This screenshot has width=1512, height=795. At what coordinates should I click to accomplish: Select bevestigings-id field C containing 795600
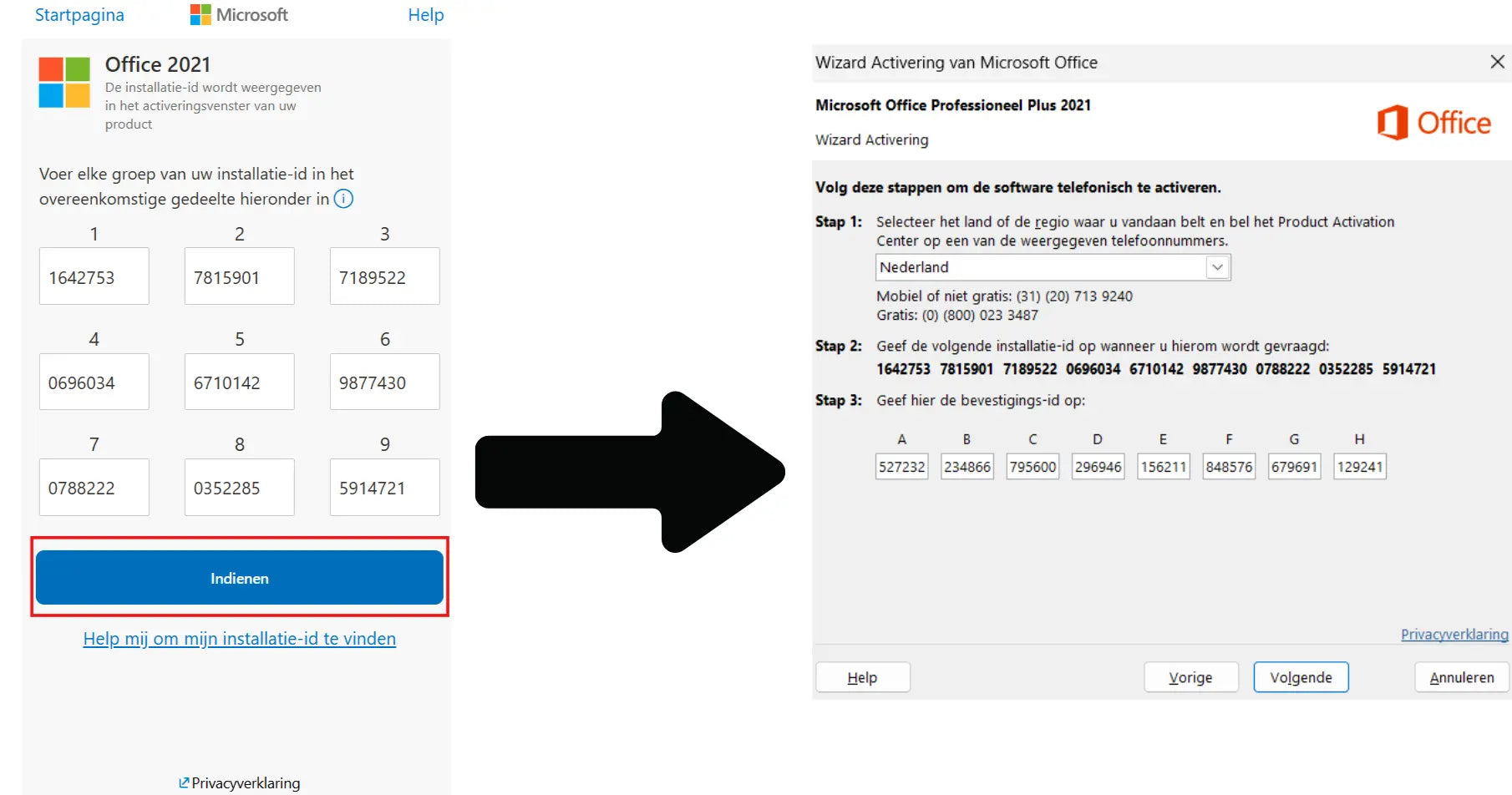click(1033, 467)
